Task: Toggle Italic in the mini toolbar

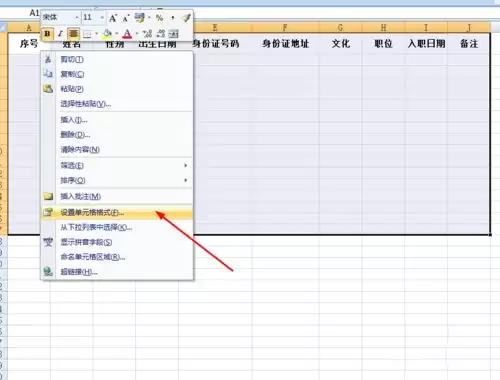Action: [x=60, y=34]
